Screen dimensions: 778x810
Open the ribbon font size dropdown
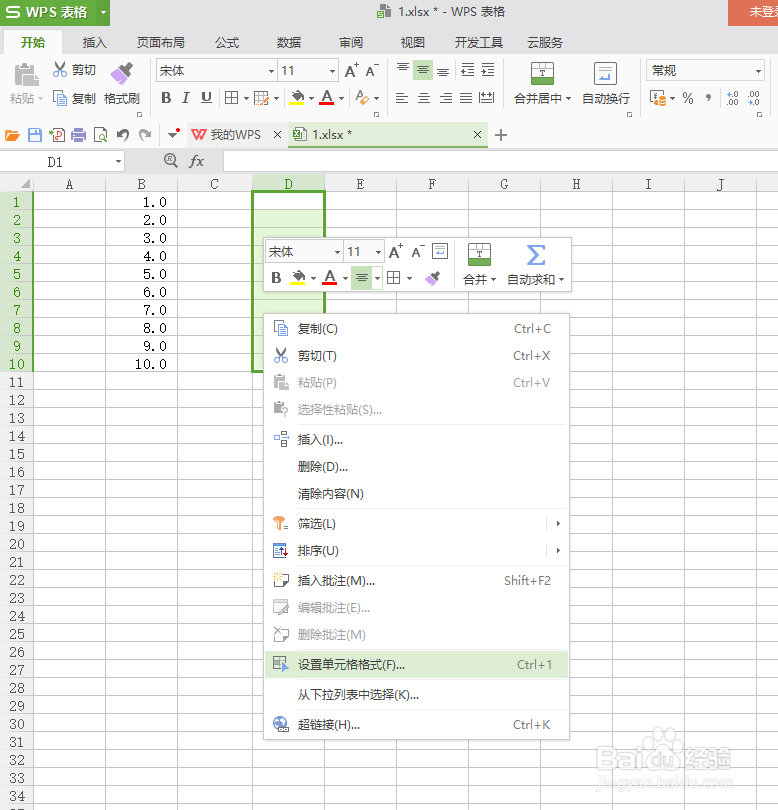pos(332,71)
